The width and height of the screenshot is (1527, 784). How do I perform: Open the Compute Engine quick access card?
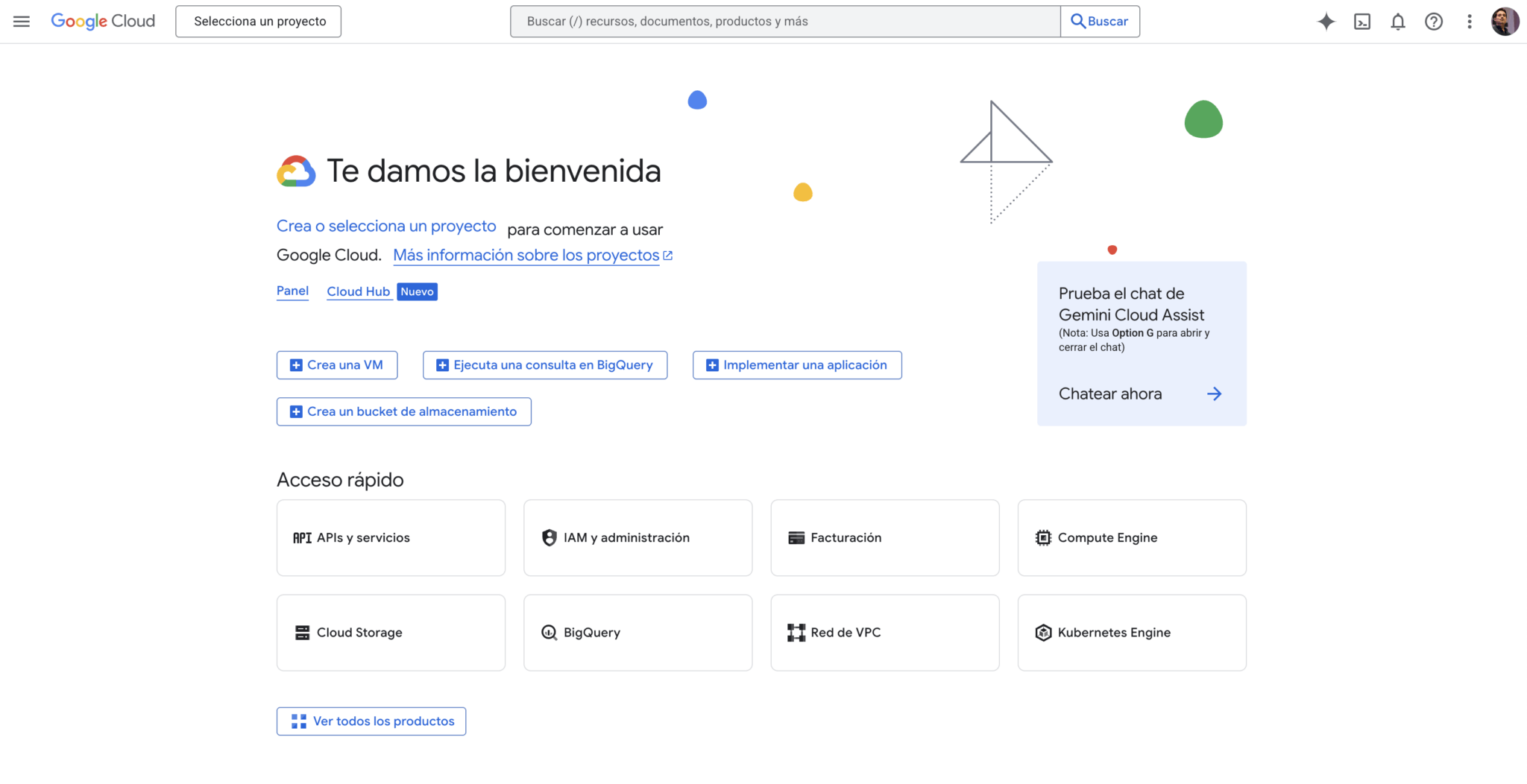coord(1130,537)
